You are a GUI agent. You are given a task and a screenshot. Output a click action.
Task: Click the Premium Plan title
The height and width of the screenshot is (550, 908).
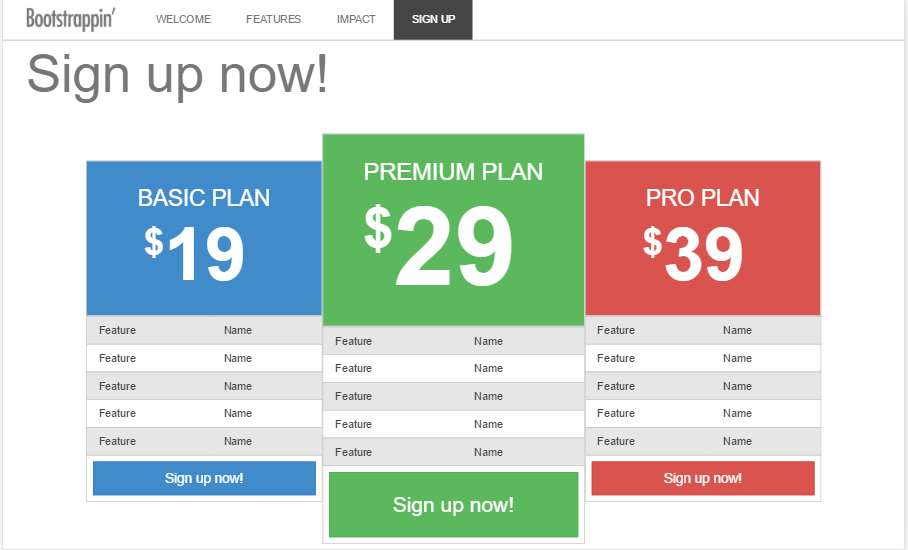click(453, 172)
